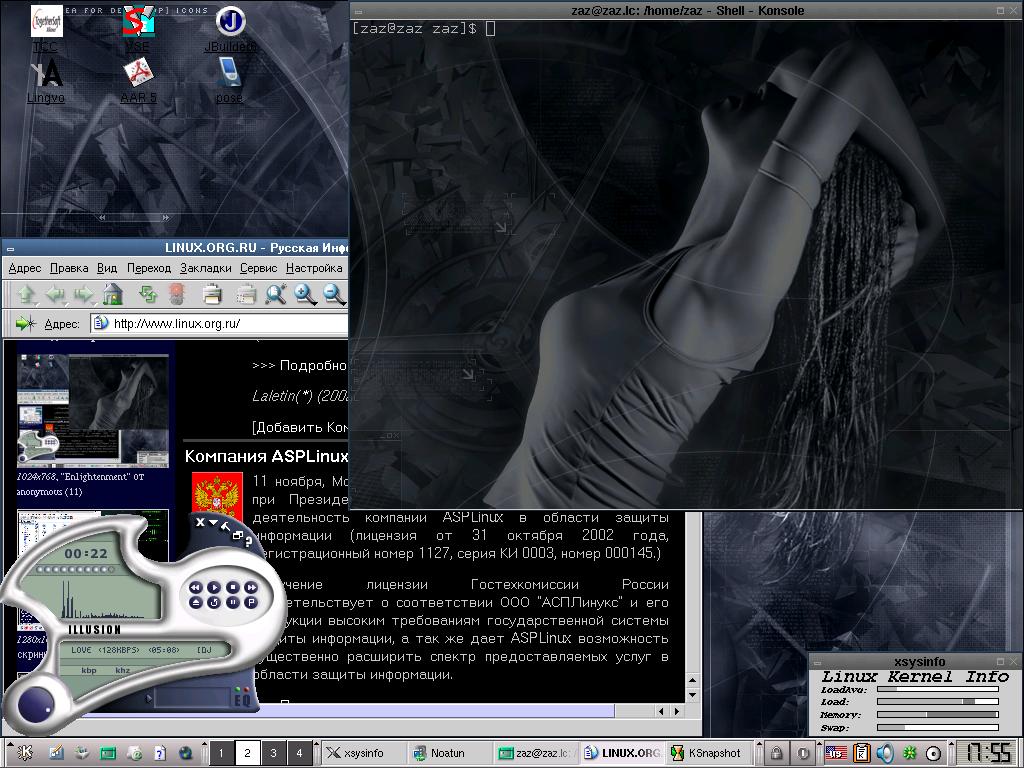Switch to virtual desktop 3 in pager
This screenshot has height=768, width=1024.
point(274,753)
